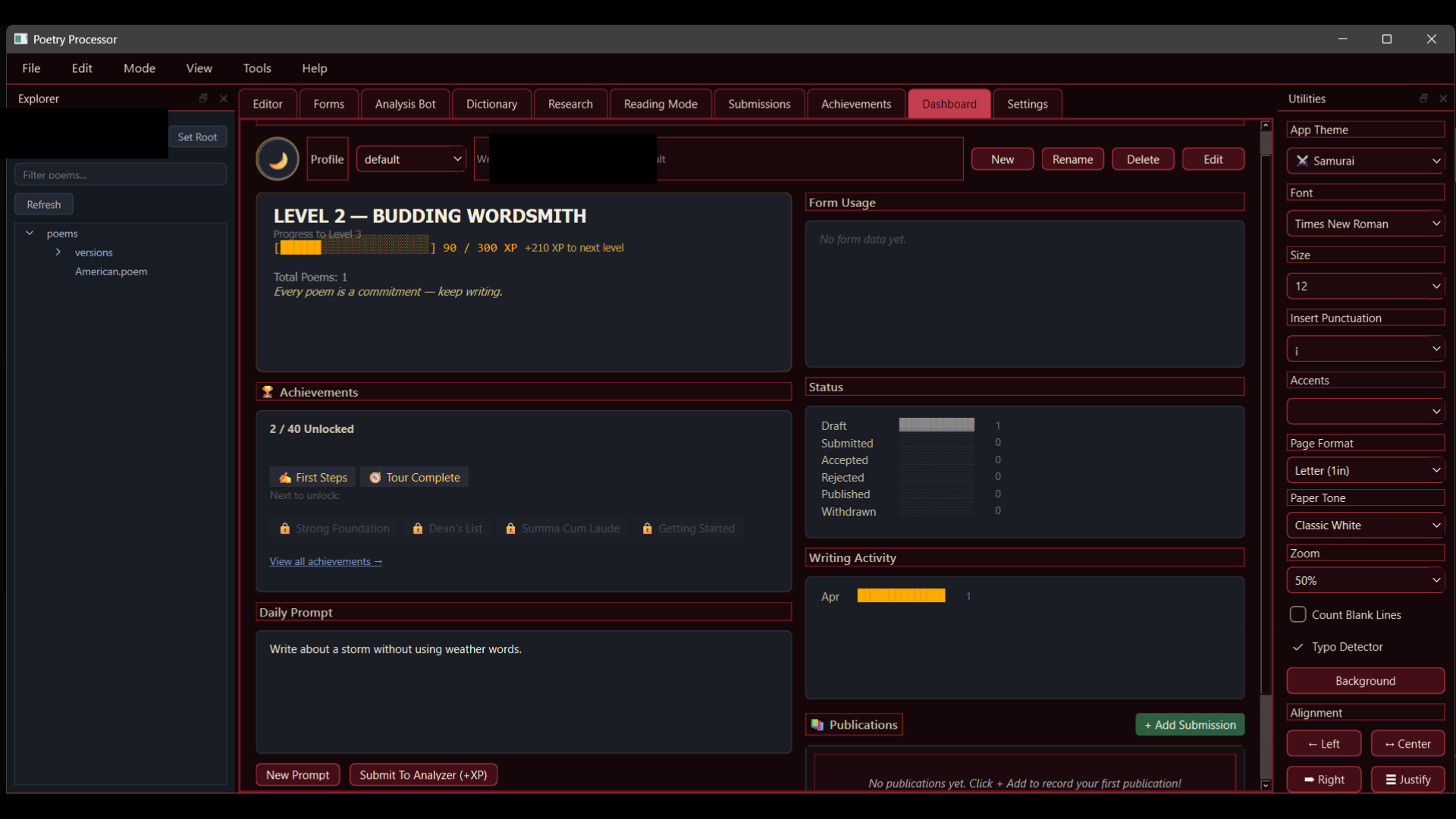Screen dimensions: 1456x819
Task: Open the Tools menu
Action: tap(256, 68)
